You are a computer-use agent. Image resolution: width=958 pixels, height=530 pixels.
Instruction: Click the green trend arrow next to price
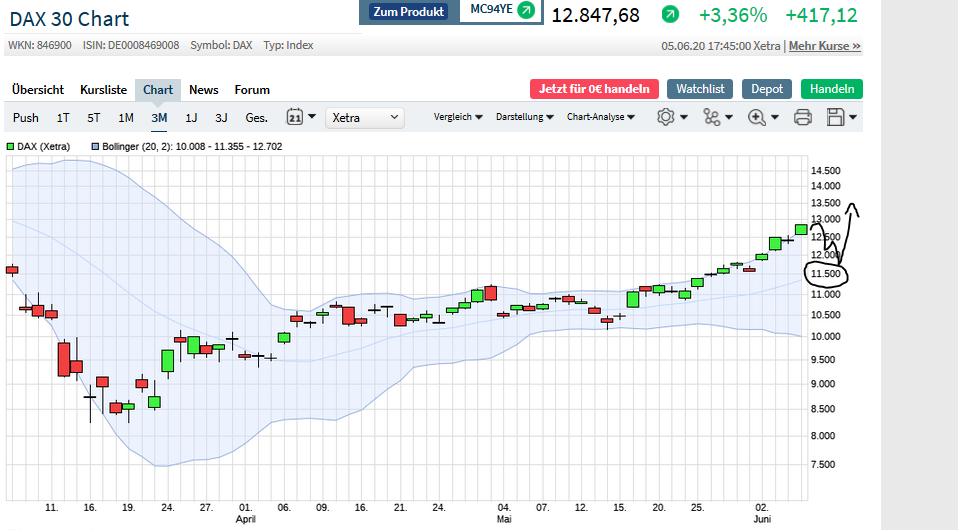tap(670, 15)
